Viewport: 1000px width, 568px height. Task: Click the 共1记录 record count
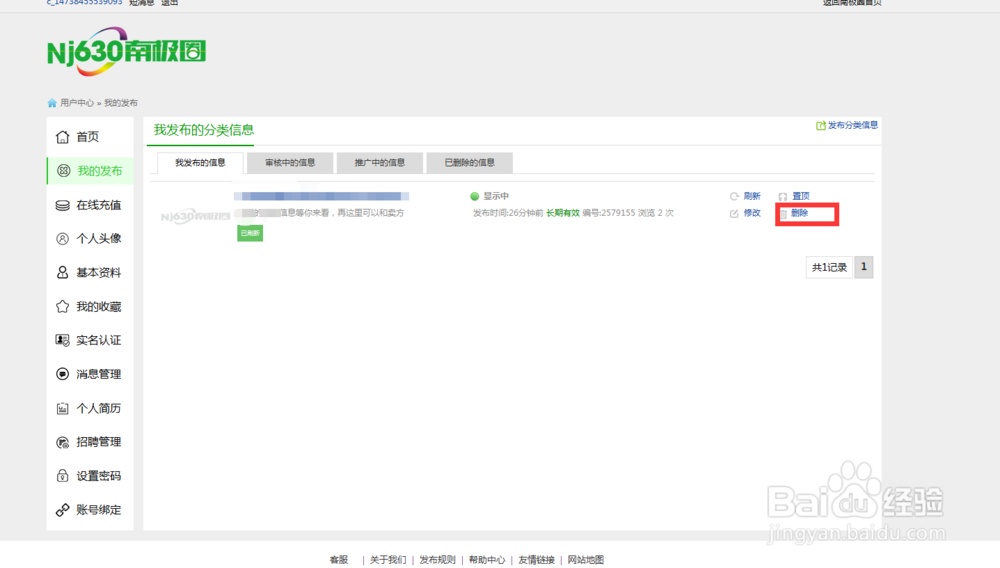829,267
